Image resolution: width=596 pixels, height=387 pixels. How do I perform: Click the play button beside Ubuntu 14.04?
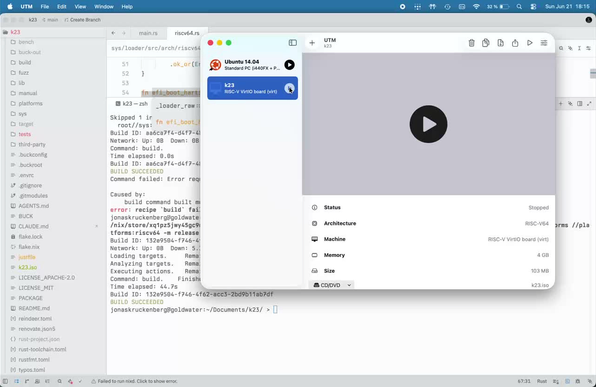[289, 65]
